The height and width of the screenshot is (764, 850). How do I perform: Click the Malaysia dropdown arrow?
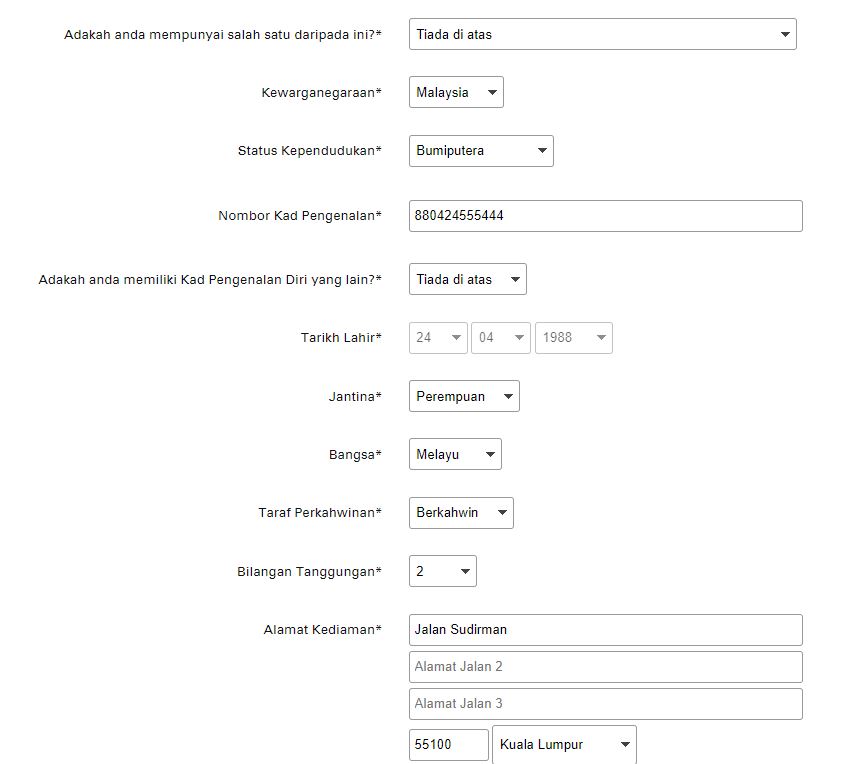491,93
